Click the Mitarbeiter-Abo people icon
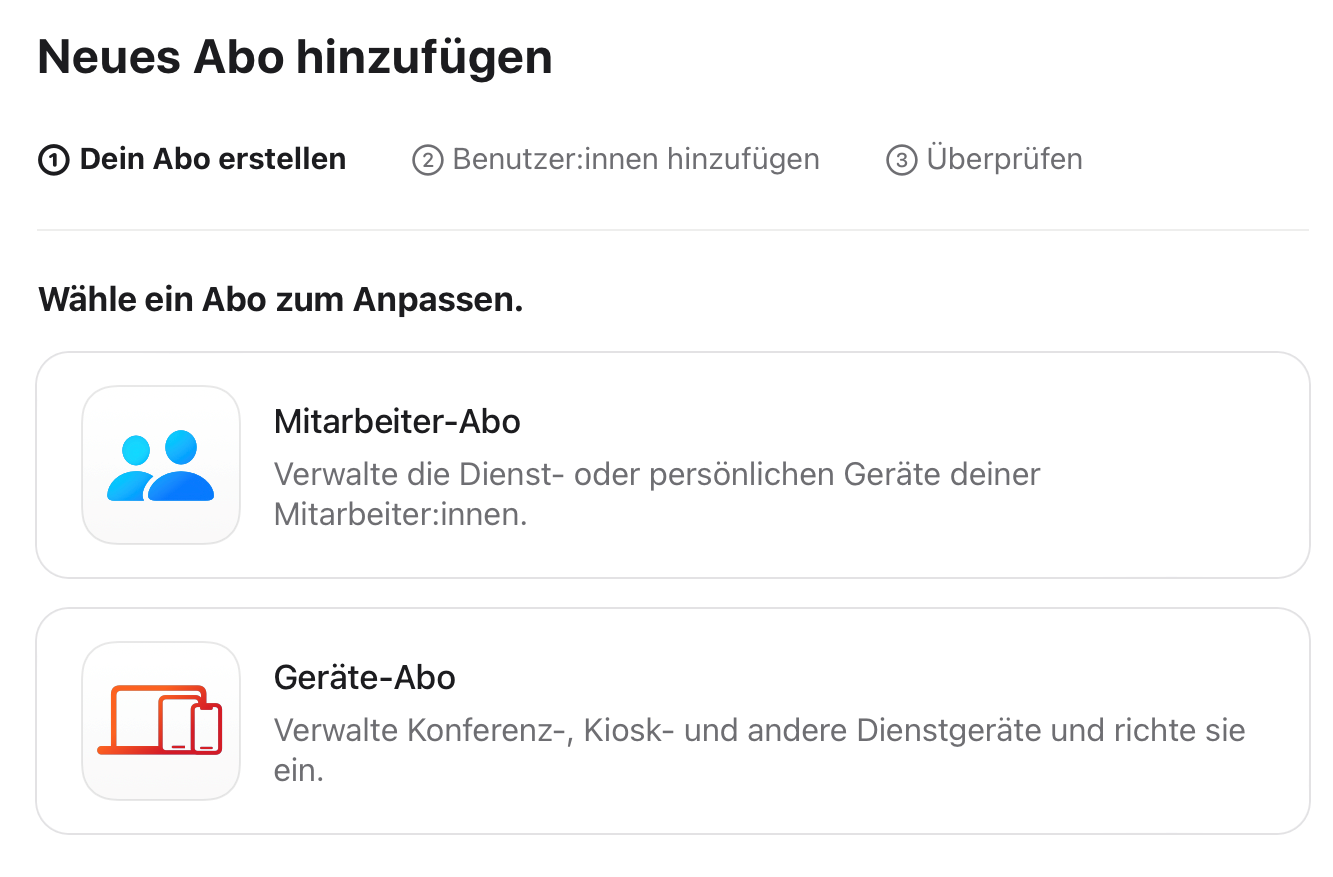The width and height of the screenshot is (1333, 877). (161, 465)
